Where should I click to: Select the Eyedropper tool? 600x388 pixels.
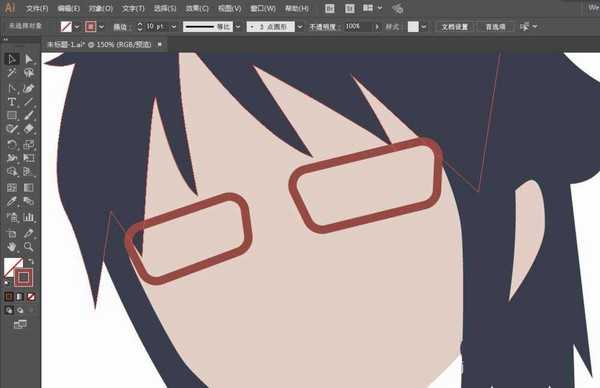(11, 201)
